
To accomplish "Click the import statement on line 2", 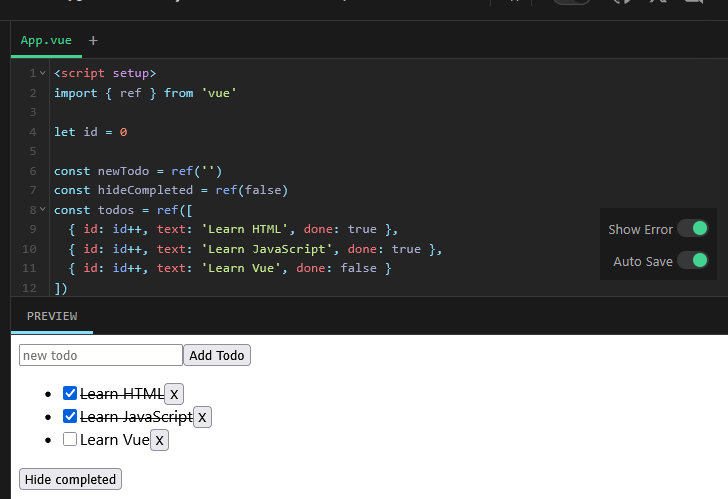I will [145, 93].
